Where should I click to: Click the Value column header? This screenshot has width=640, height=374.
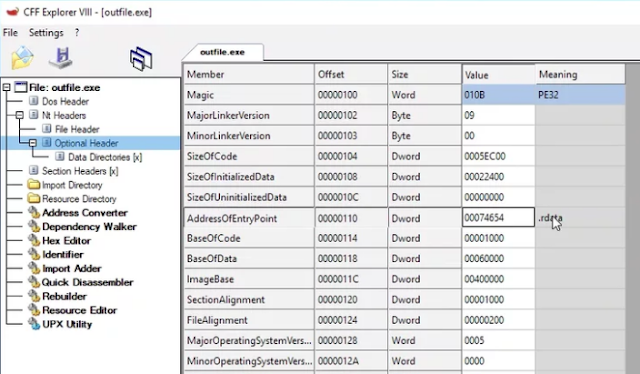tap(498, 74)
